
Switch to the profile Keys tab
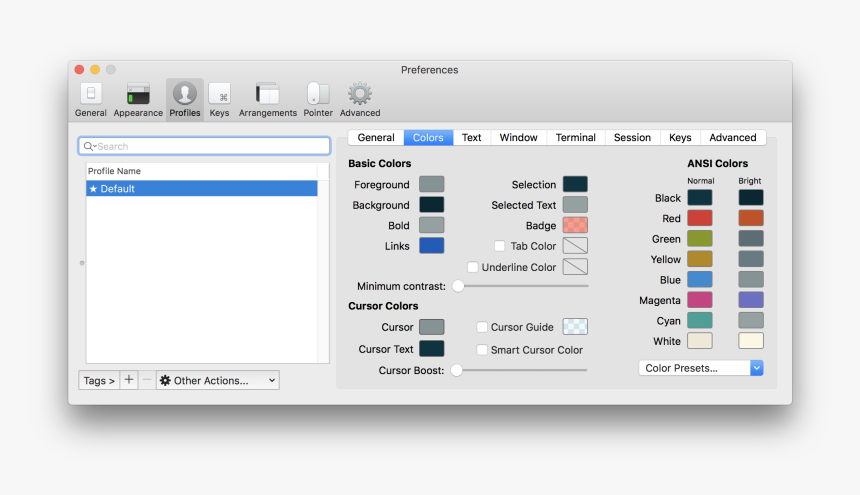point(680,138)
